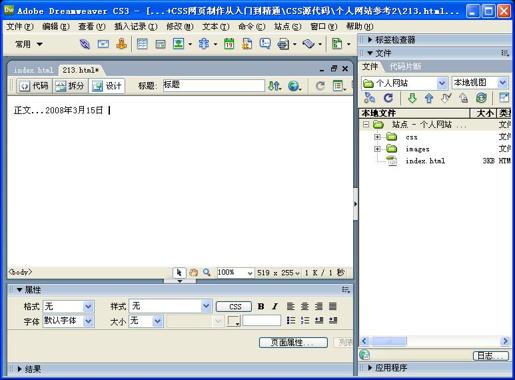Open the 格式 format dropdown

pos(88,306)
